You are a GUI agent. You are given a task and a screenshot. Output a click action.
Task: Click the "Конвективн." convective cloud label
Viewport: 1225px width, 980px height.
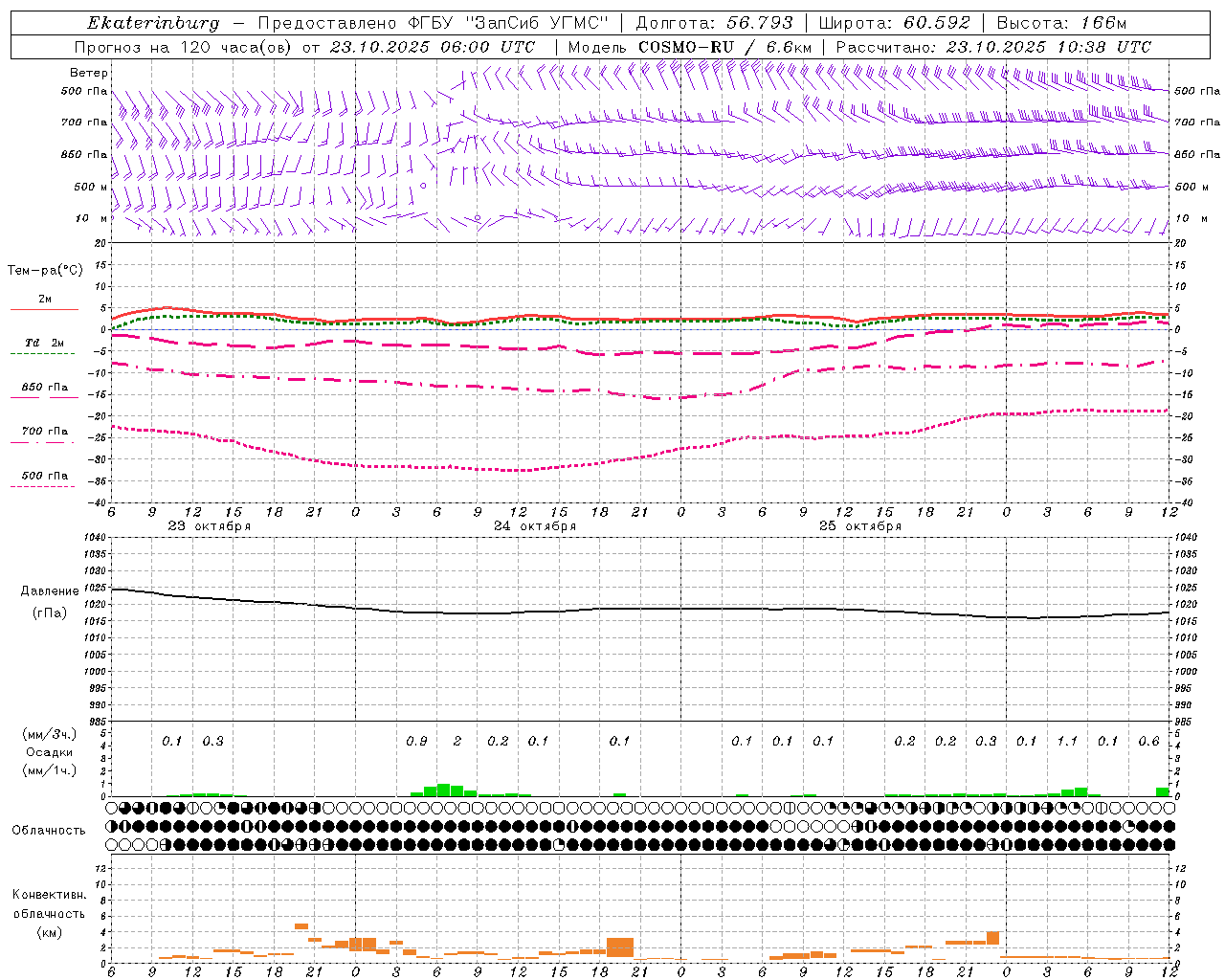point(49,895)
